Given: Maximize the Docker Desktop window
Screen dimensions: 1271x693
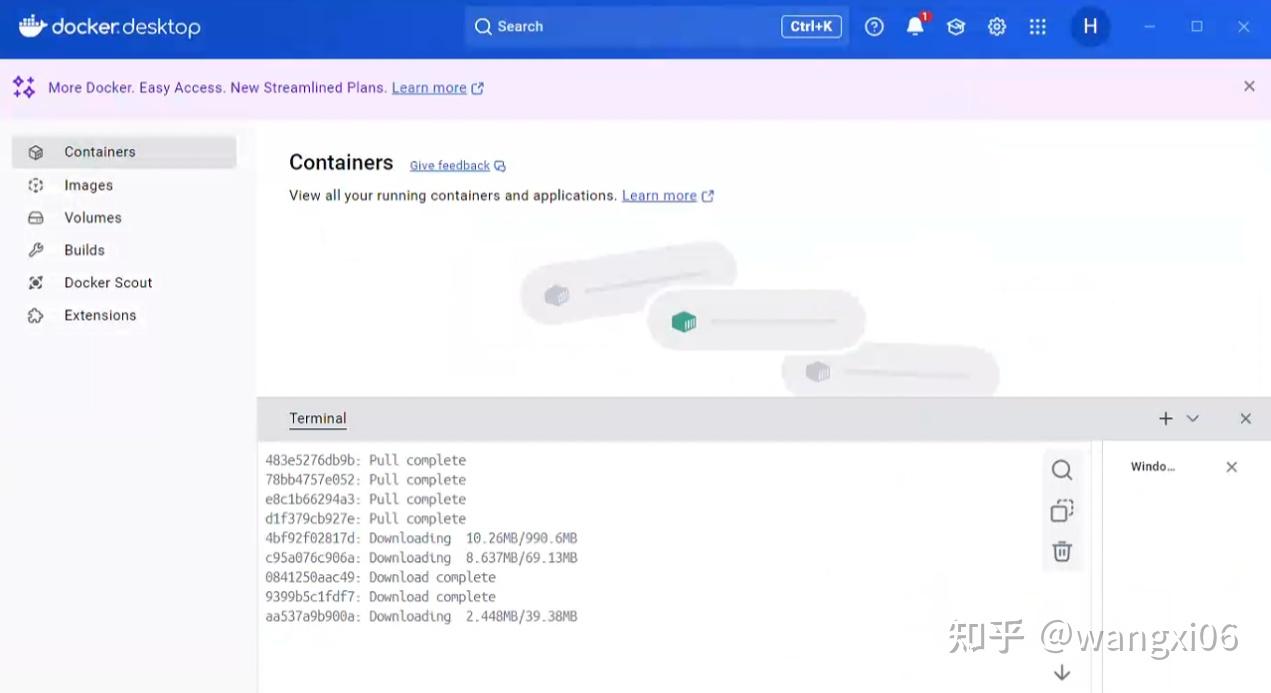Looking at the screenshot, I should 1197,27.
